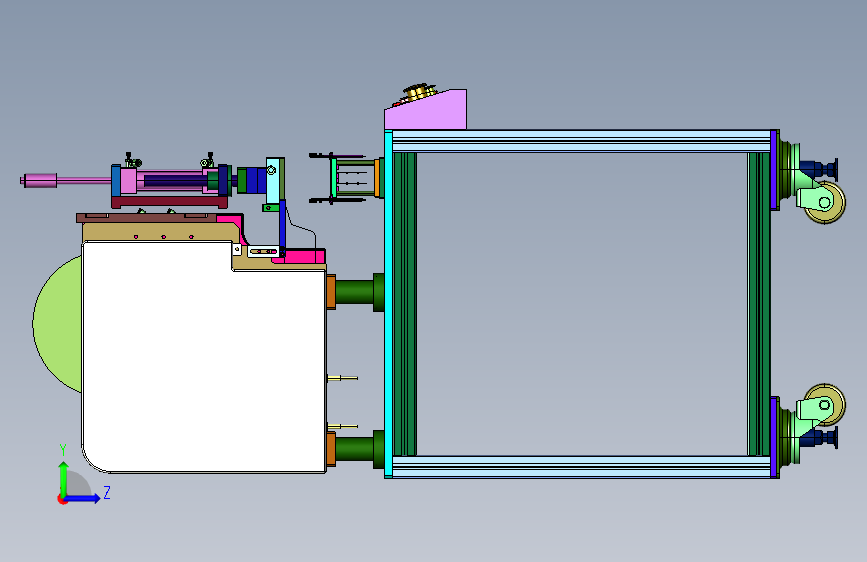Click the upper orange flange block
867x562 pixels.
pyautogui.click(x=331, y=292)
